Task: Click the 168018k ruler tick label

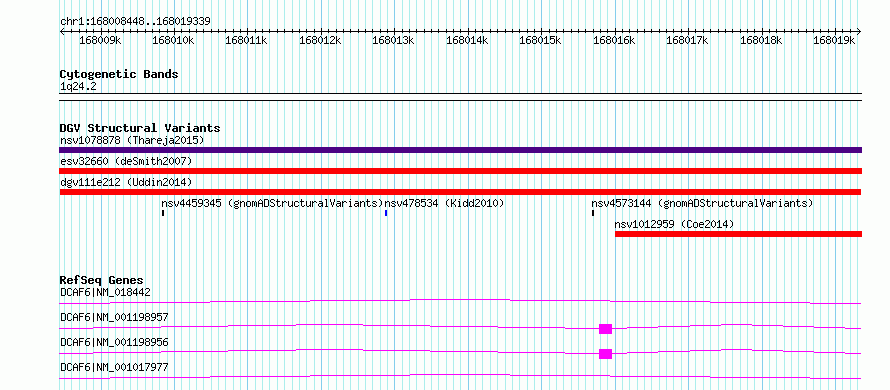Action: [x=761, y=40]
